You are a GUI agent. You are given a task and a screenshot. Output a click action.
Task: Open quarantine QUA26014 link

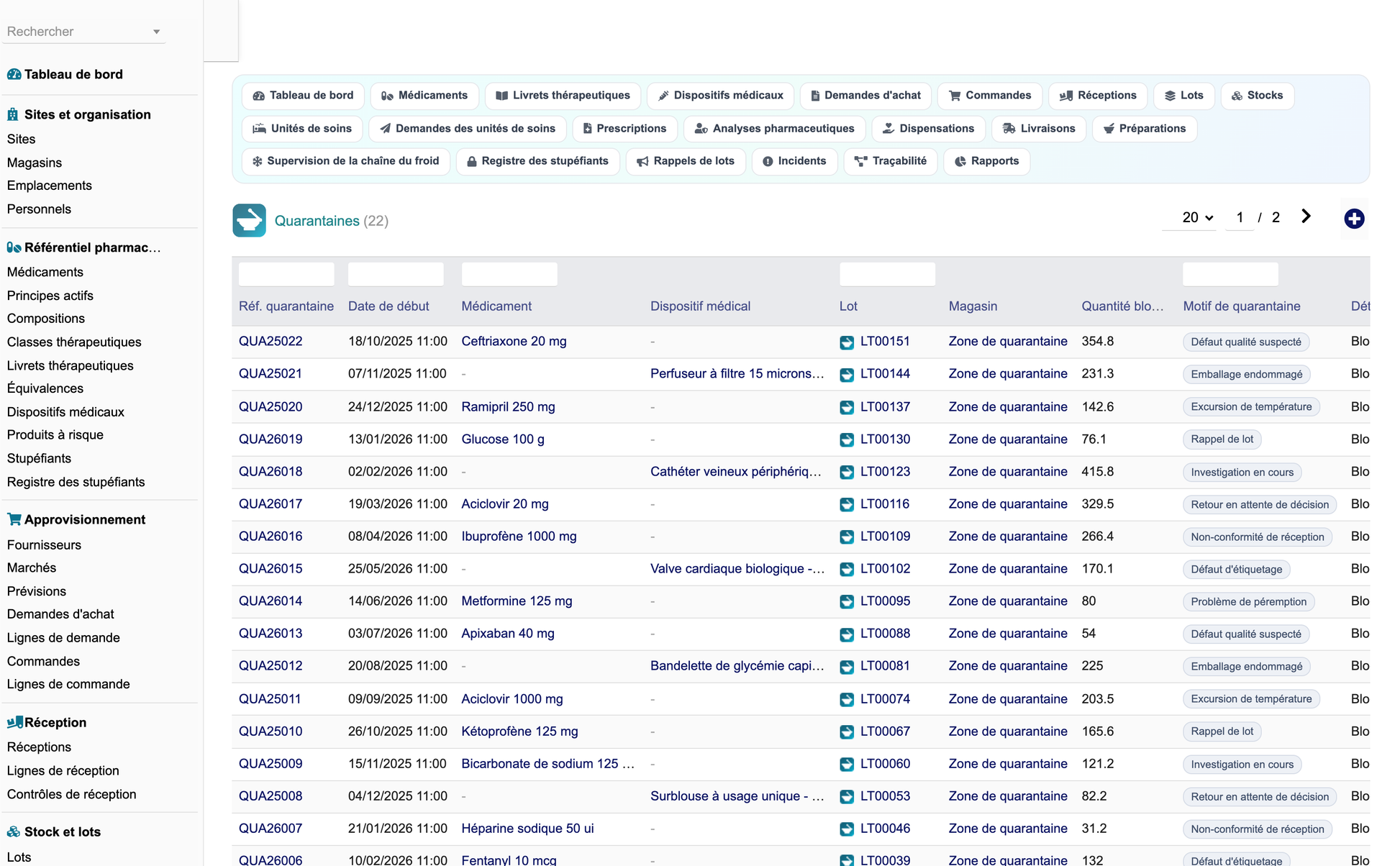click(x=271, y=601)
